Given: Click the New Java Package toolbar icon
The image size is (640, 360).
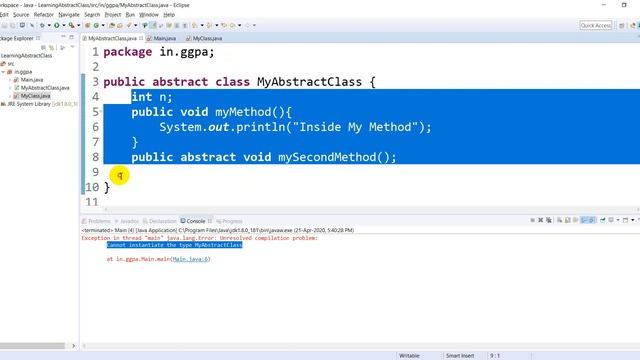Looking at the screenshot, I should coord(87,25).
